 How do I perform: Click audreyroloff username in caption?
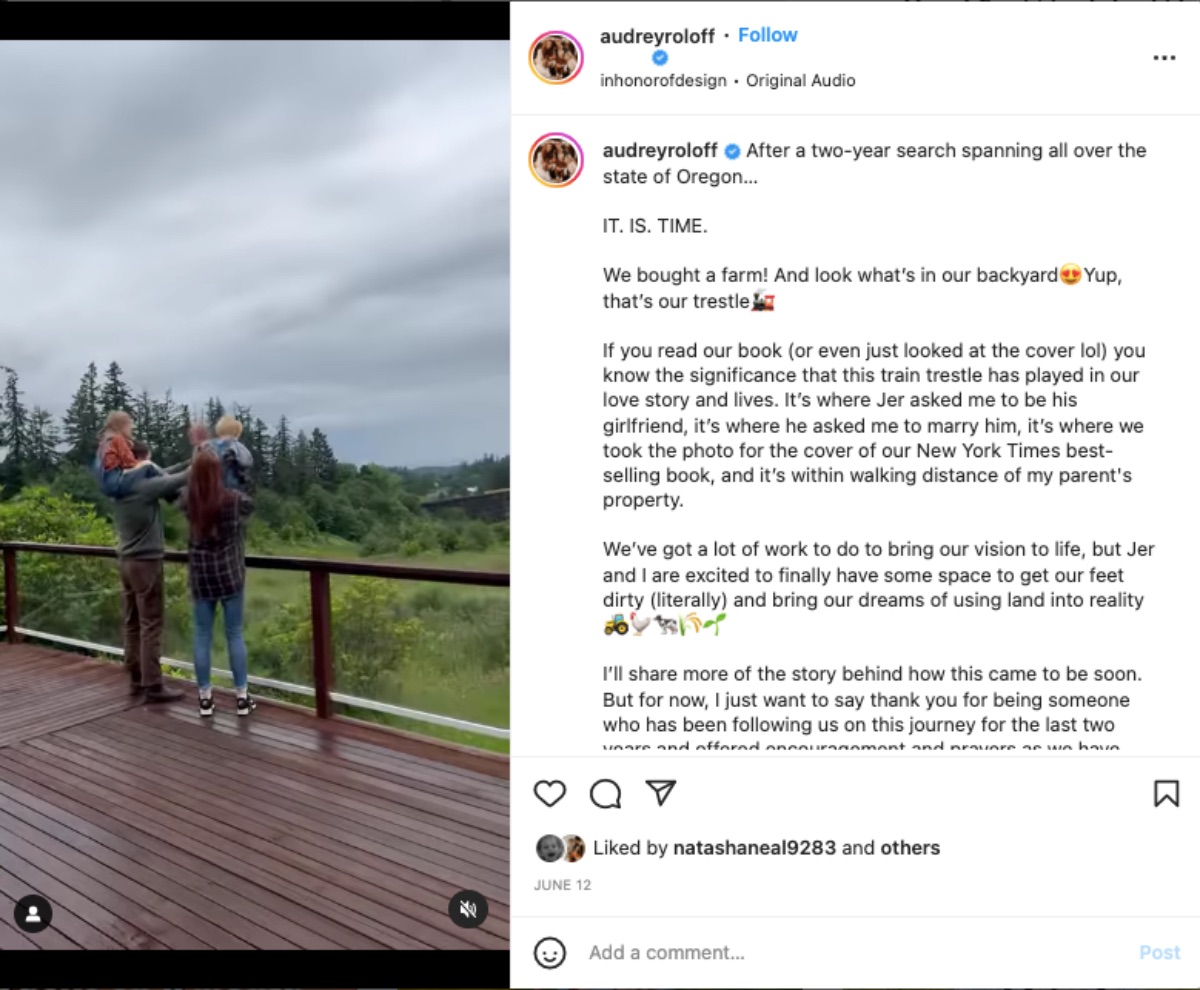pyautogui.click(x=660, y=151)
